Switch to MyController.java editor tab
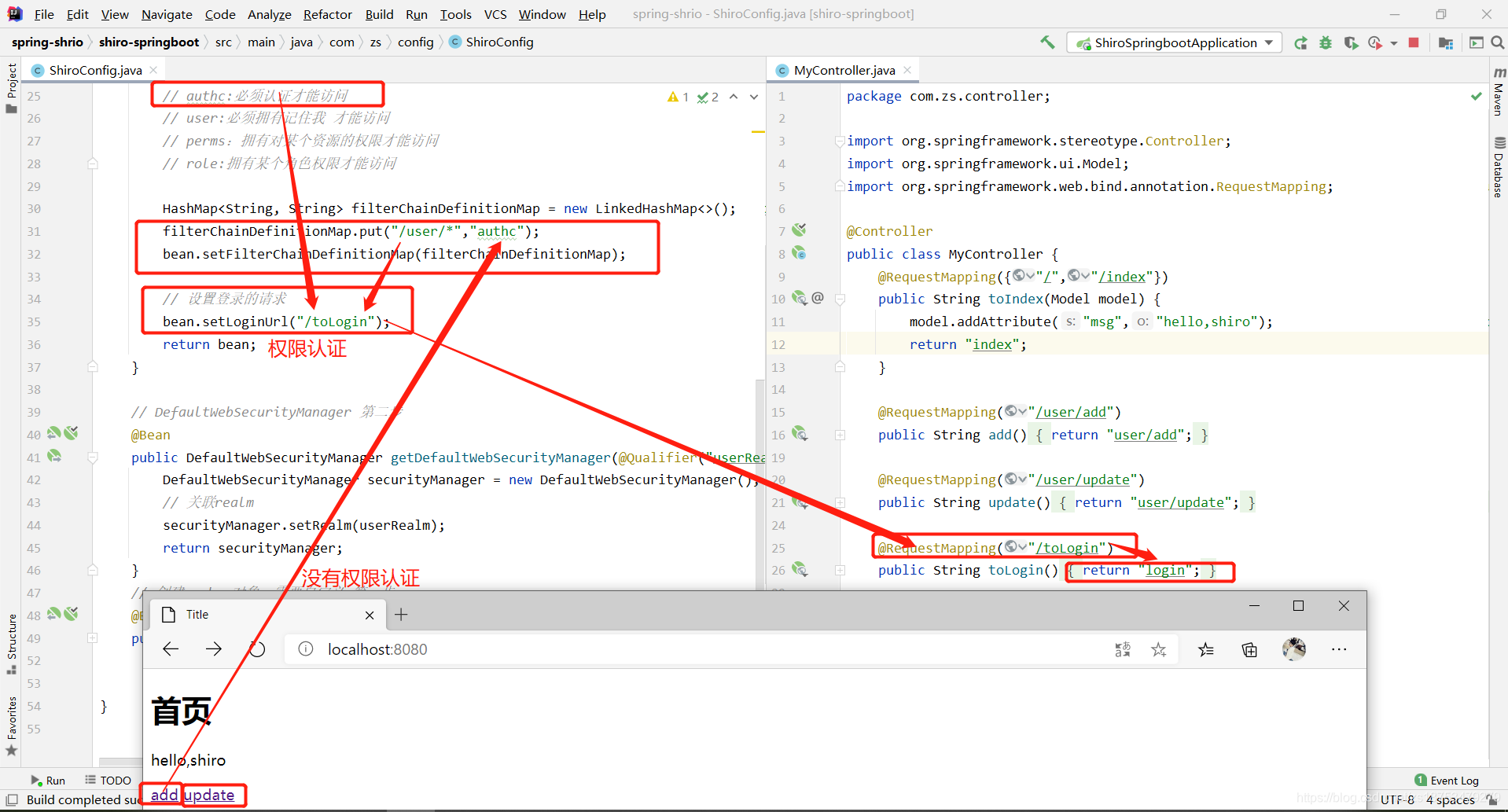The height and width of the screenshot is (812, 1508). click(x=844, y=70)
